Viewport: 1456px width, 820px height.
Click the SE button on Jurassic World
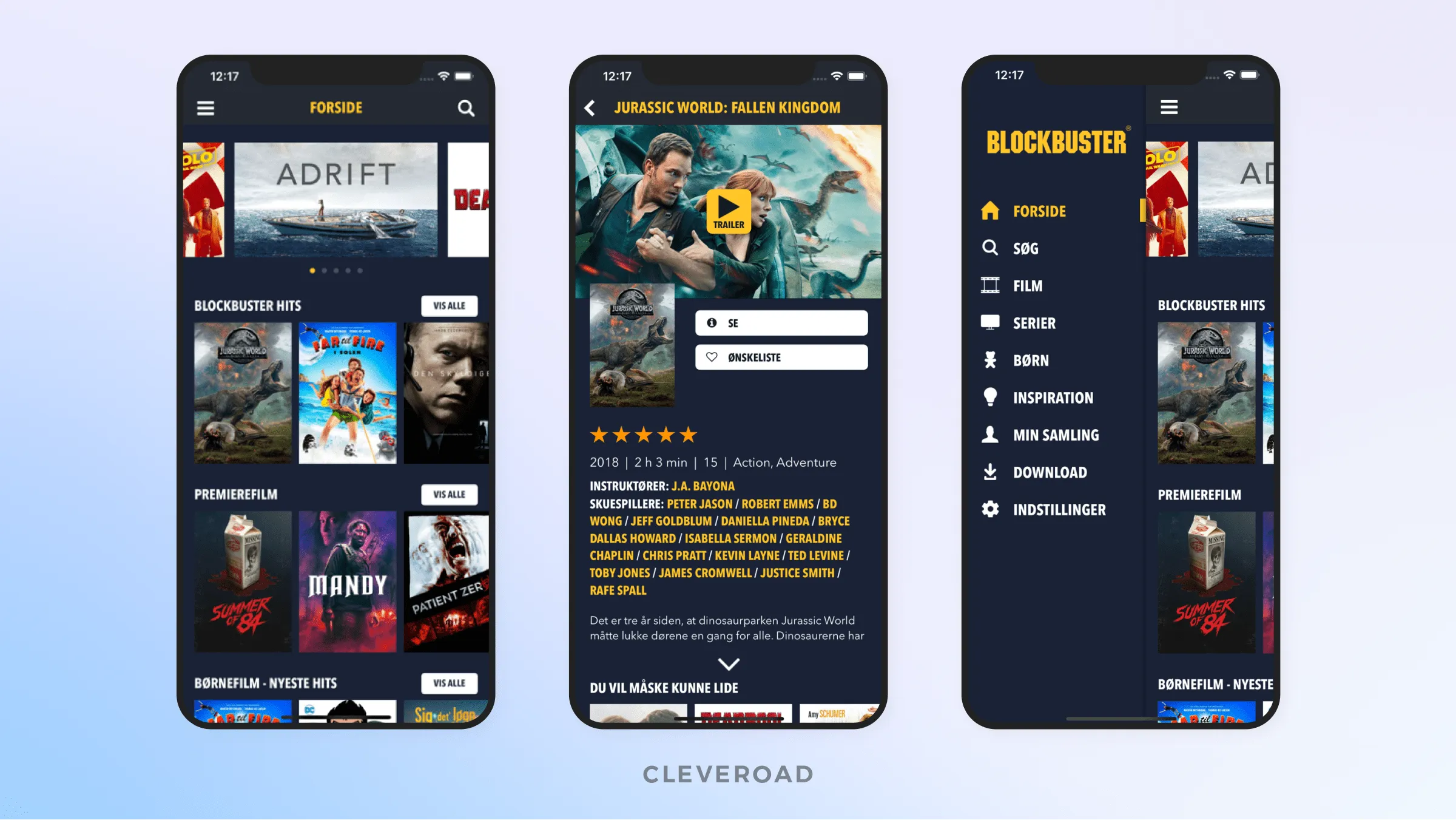coord(782,322)
